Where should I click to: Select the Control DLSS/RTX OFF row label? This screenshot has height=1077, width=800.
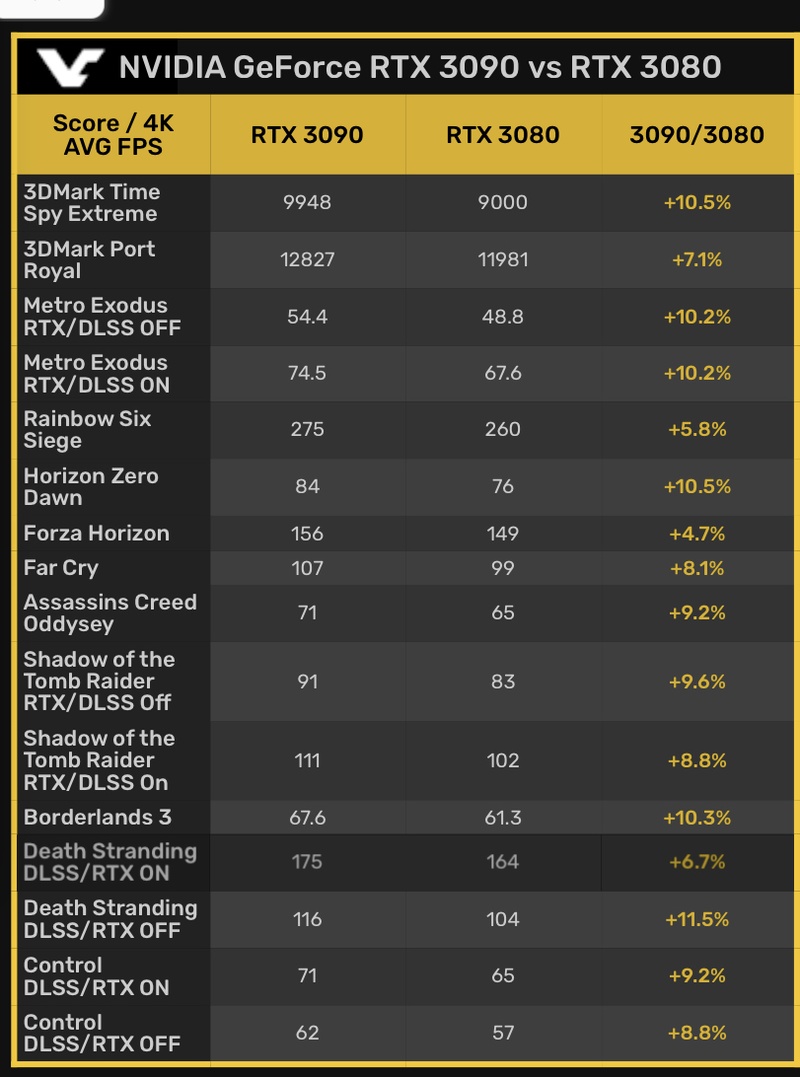102,1033
